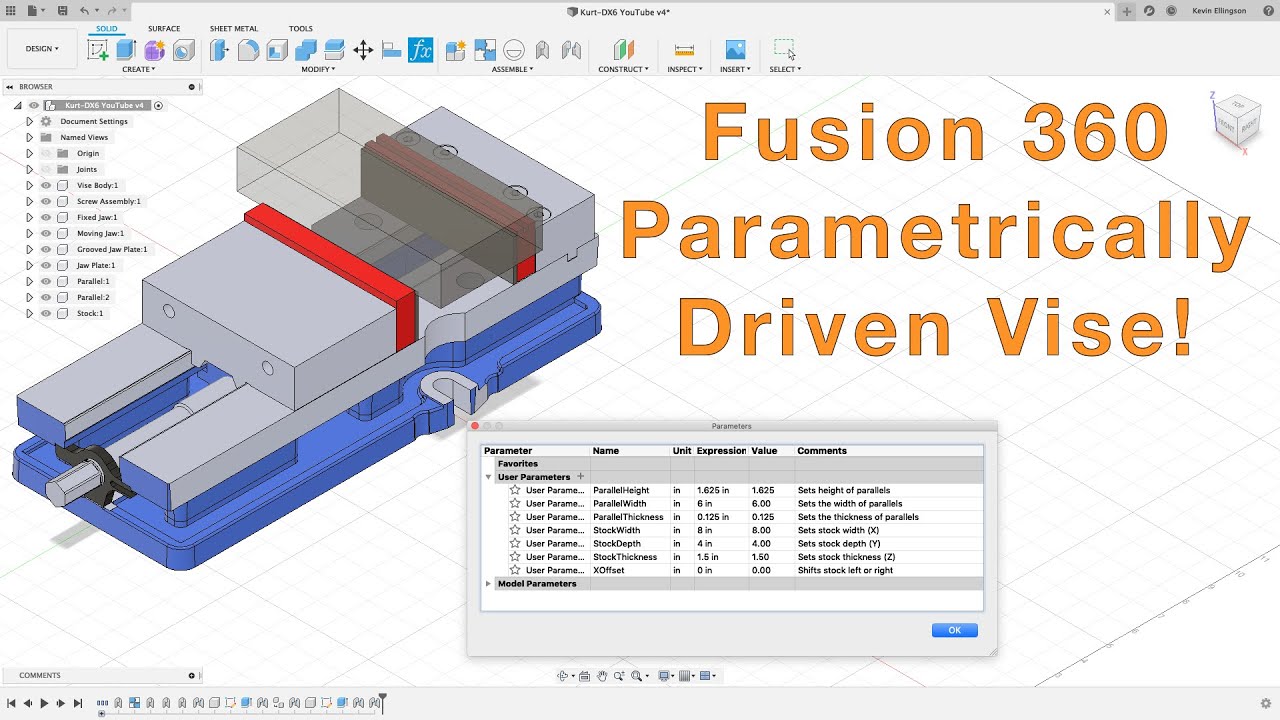Open the DESIGN workspace dropdown
This screenshot has height=720, width=1280.
pos(42,48)
